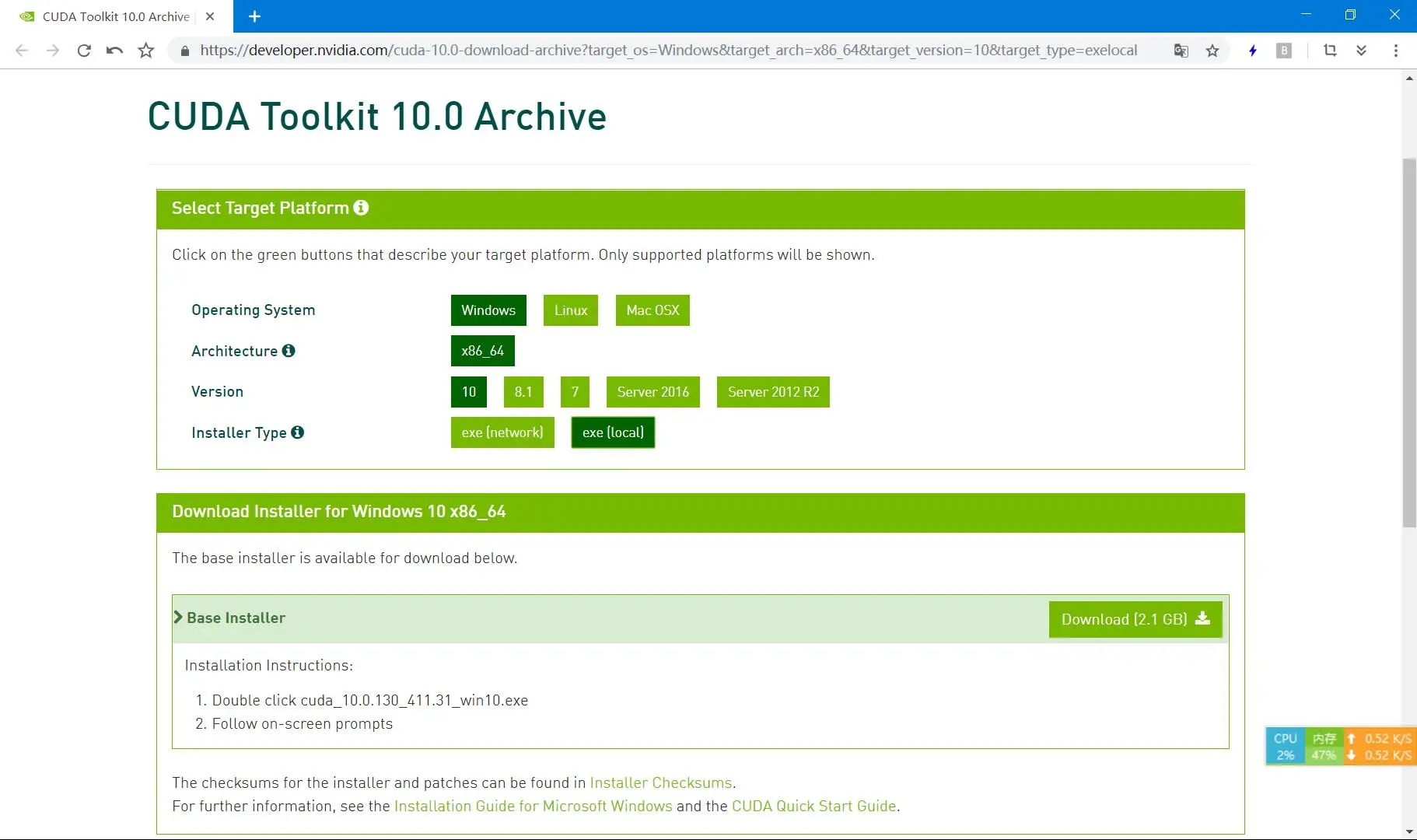Select x86_64 architecture

tap(483, 351)
